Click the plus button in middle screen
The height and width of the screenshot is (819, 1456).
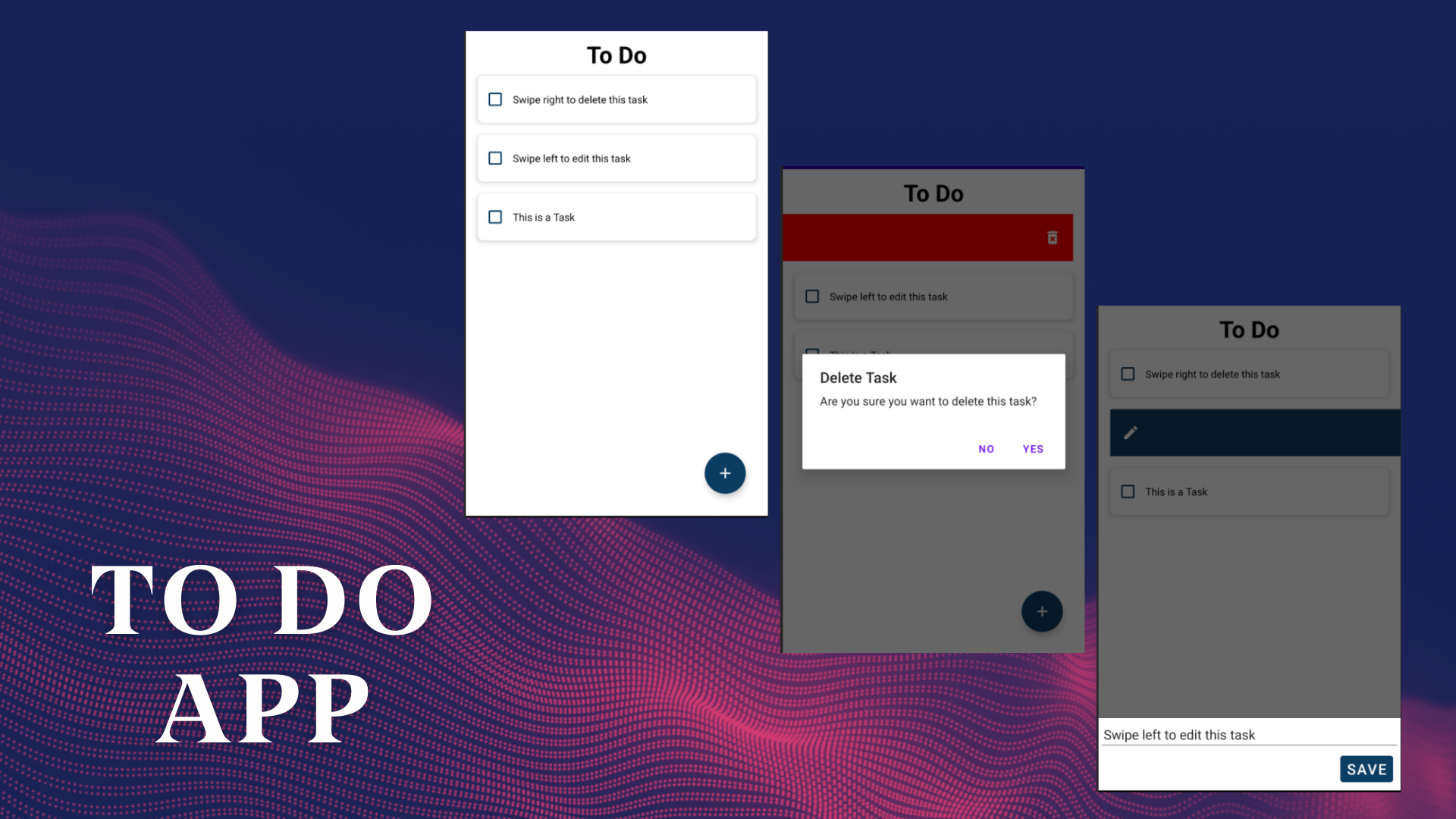pyautogui.click(x=1042, y=611)
